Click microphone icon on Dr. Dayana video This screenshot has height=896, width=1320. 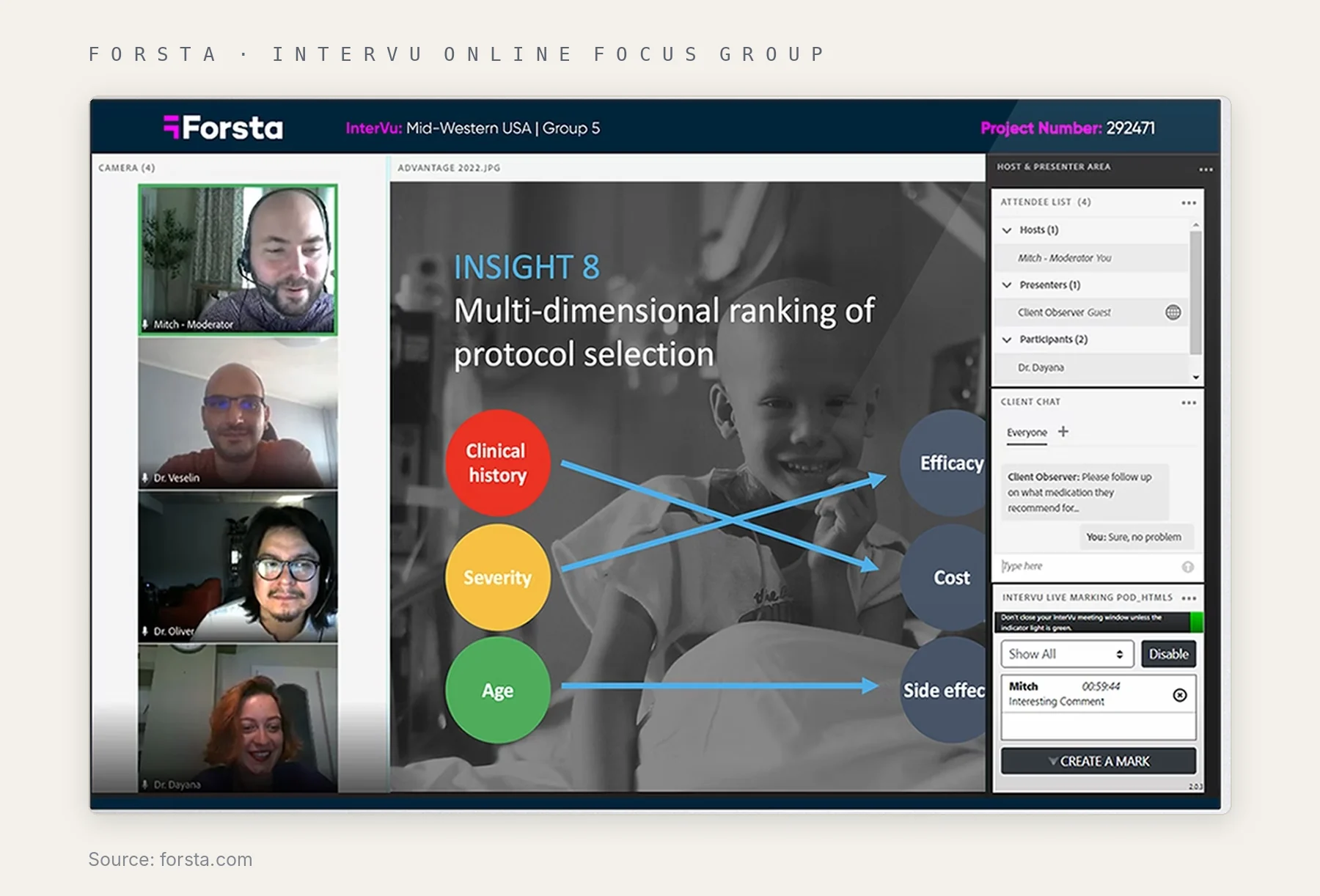(x=145, y=785)
